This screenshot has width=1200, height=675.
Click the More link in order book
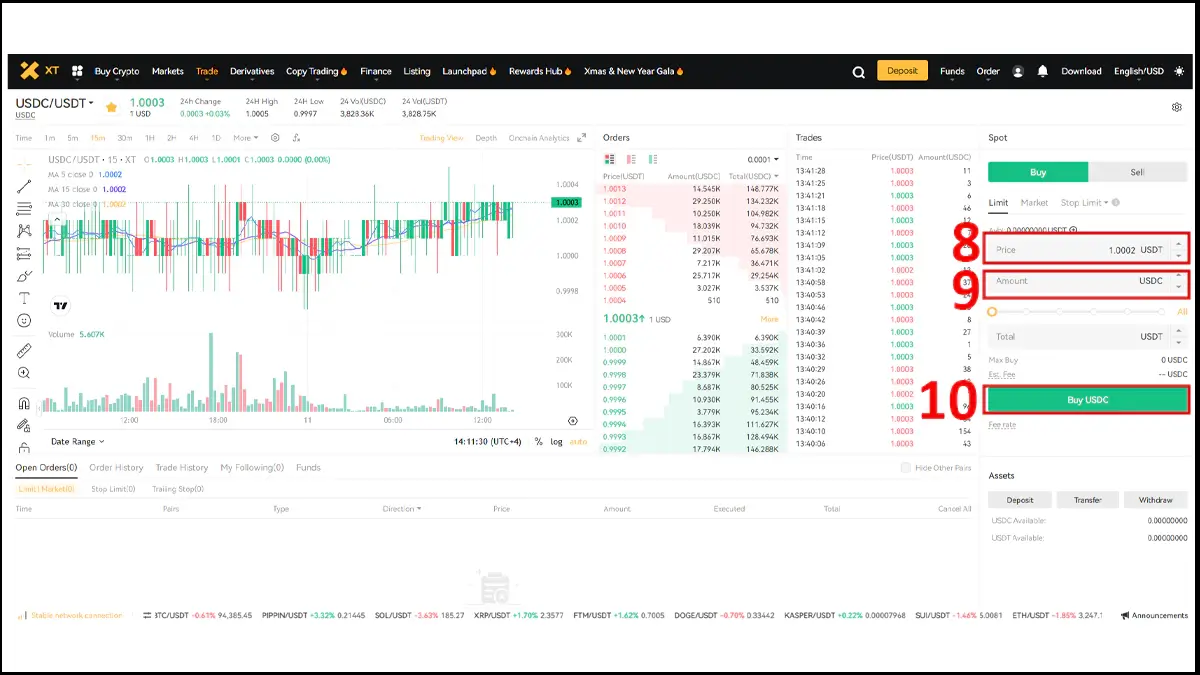coord(769,319)
